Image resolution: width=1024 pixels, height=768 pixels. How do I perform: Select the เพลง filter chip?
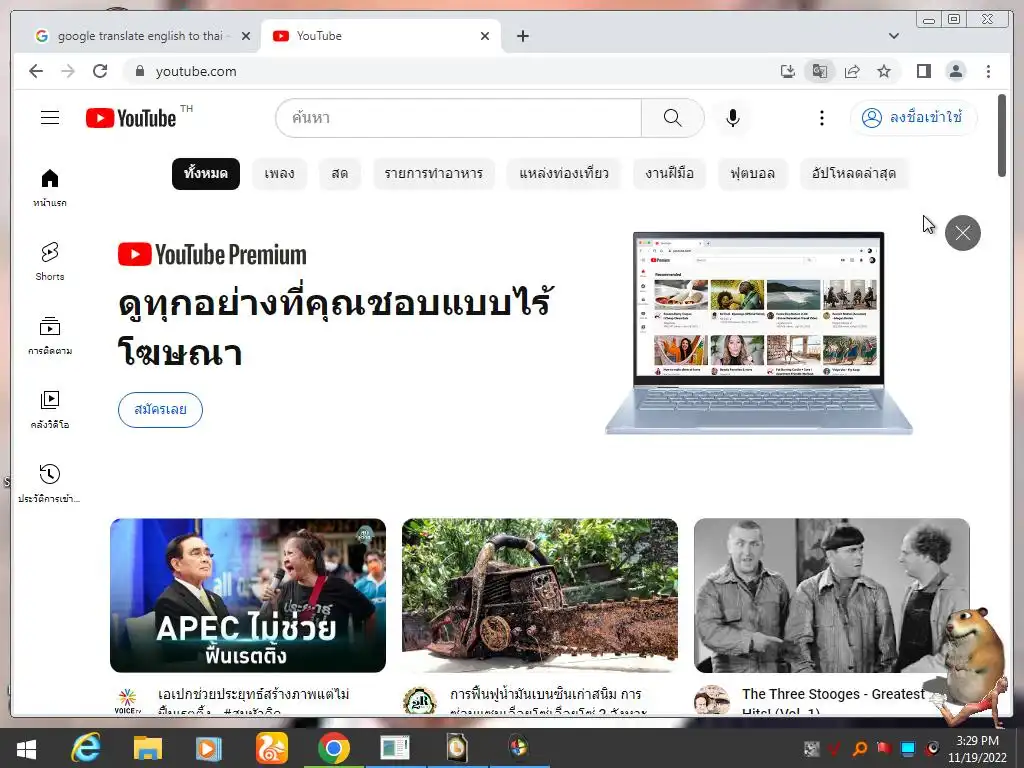pyautogui.click(x=279, y=174)
